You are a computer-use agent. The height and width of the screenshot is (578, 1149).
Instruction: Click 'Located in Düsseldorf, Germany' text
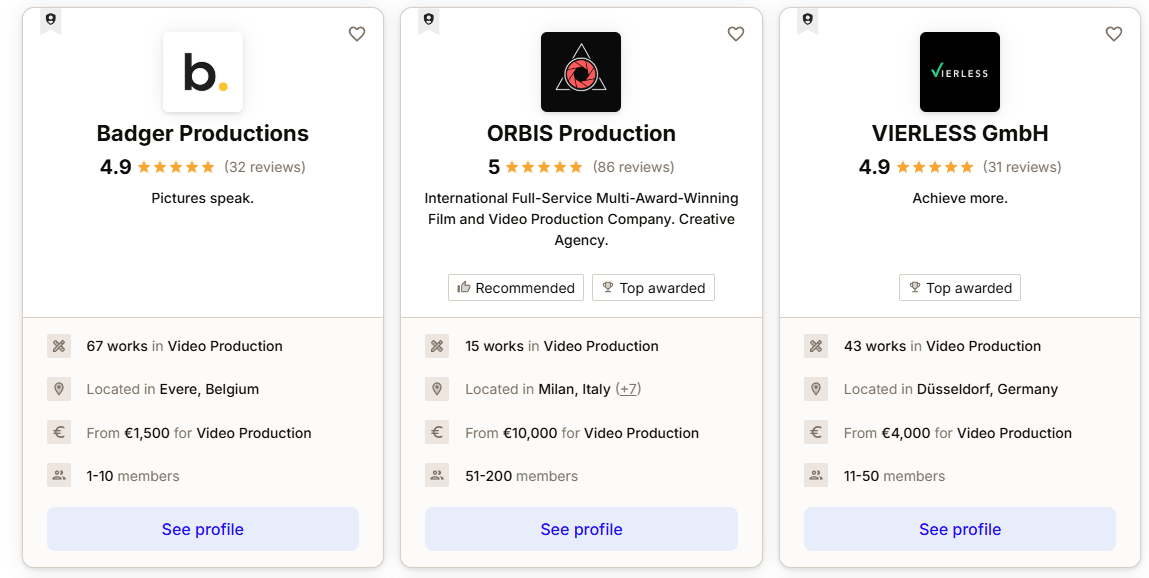pyautogui.click(x=951, y=389)
